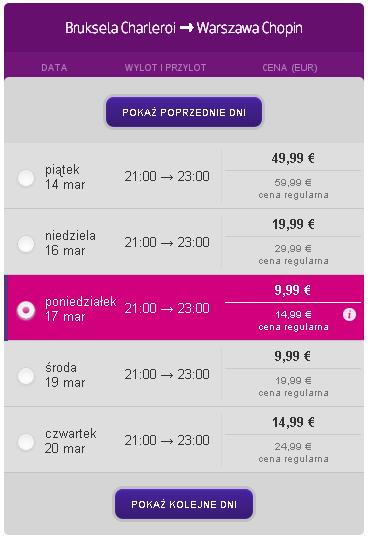Click the 24,99 € cena regularna on Thursday
The width and height of the screenshot is (372, 543).
(x=293, y=452)
